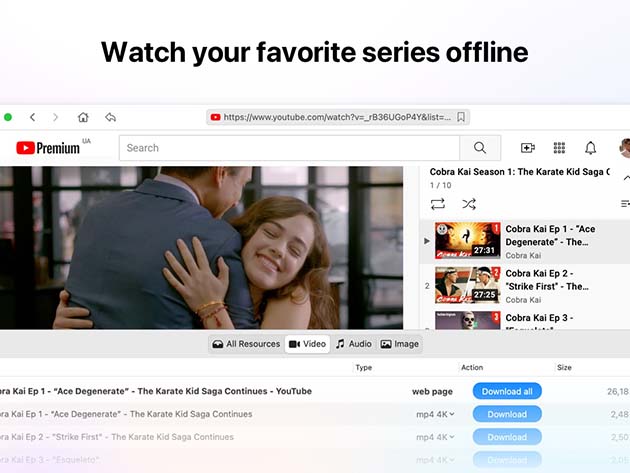Click the YouTube favicon in address bar
The image size is (630, 473).
point(215,117)
